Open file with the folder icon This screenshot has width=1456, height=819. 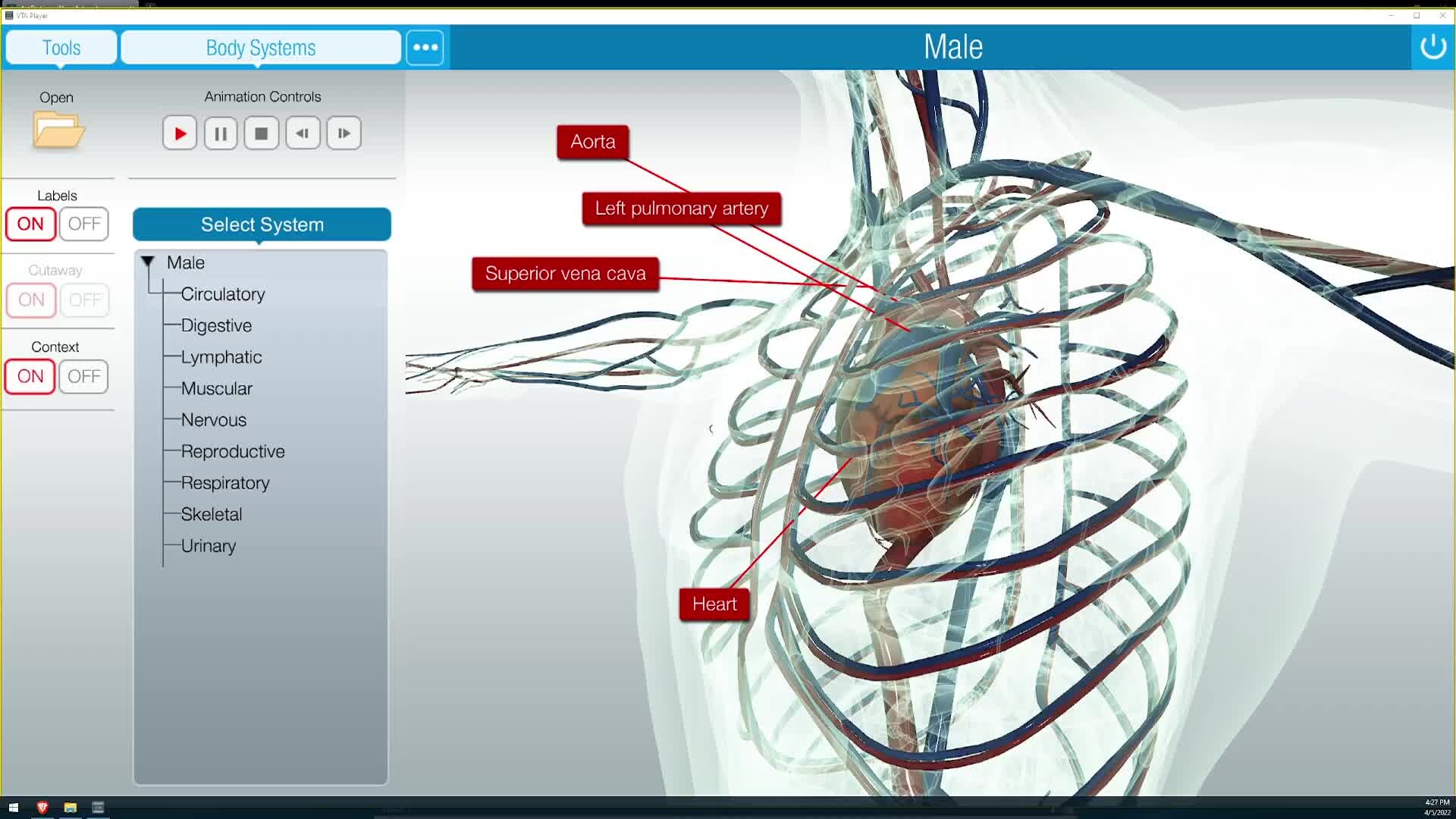pyautogui.click(x=58, y=130)
